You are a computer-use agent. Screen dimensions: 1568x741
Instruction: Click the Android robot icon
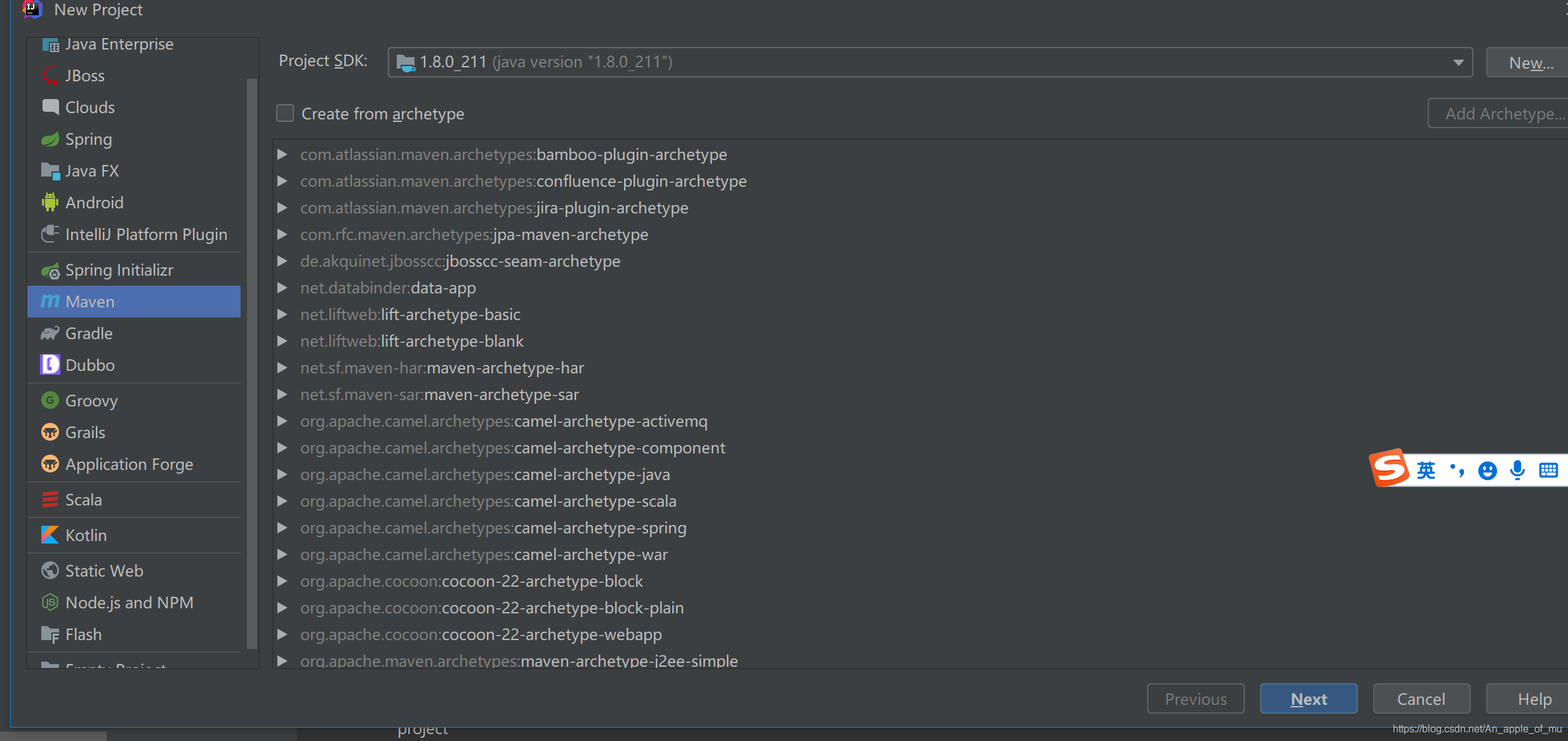(50, 203)
